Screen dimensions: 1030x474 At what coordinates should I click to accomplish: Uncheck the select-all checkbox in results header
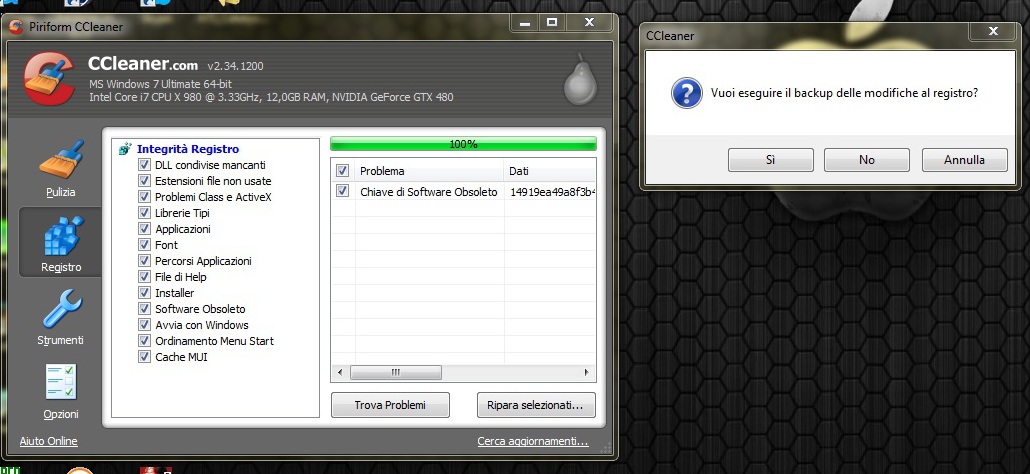point(343,171)
